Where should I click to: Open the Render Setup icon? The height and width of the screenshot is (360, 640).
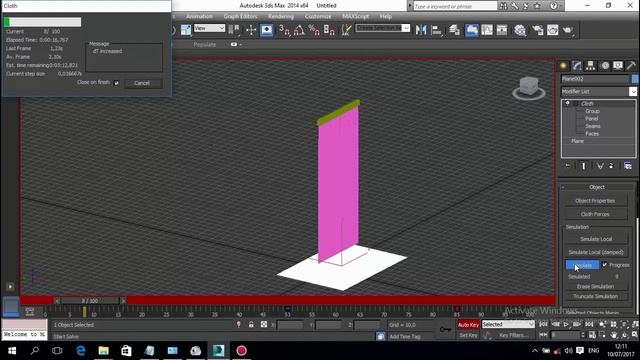[538, 30]
